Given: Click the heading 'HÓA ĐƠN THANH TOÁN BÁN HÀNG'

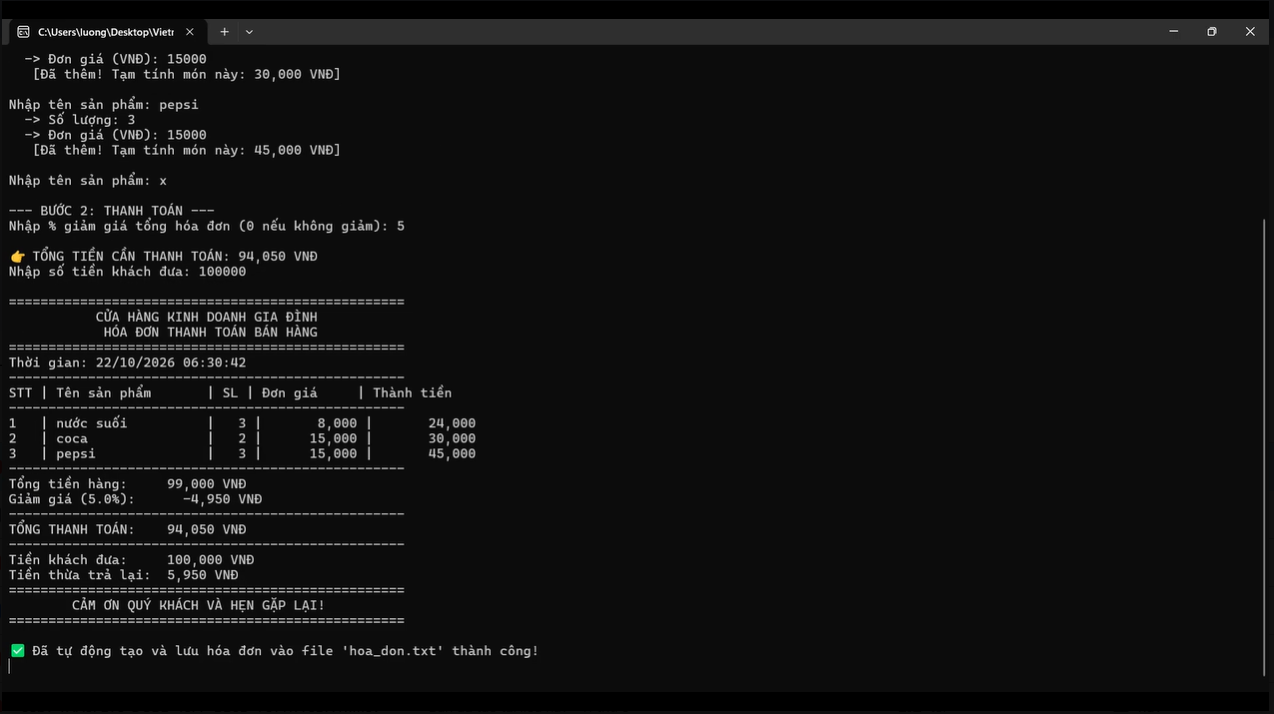Looking at the screenshot, I should [211, 332].
